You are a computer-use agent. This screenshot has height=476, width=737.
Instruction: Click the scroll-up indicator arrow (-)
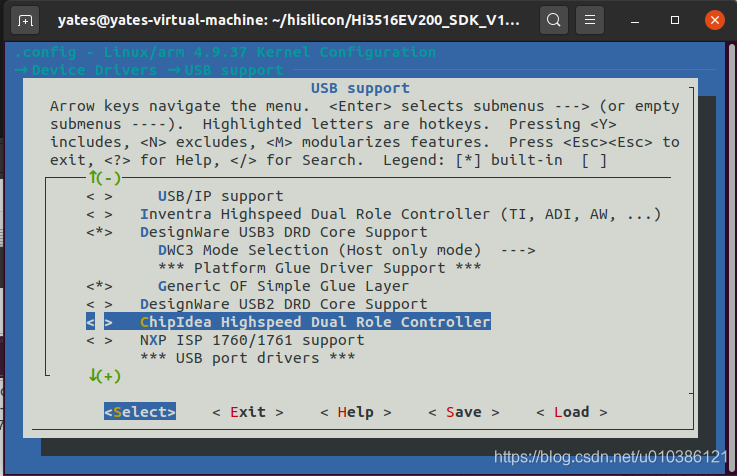(x=105, y=178)
